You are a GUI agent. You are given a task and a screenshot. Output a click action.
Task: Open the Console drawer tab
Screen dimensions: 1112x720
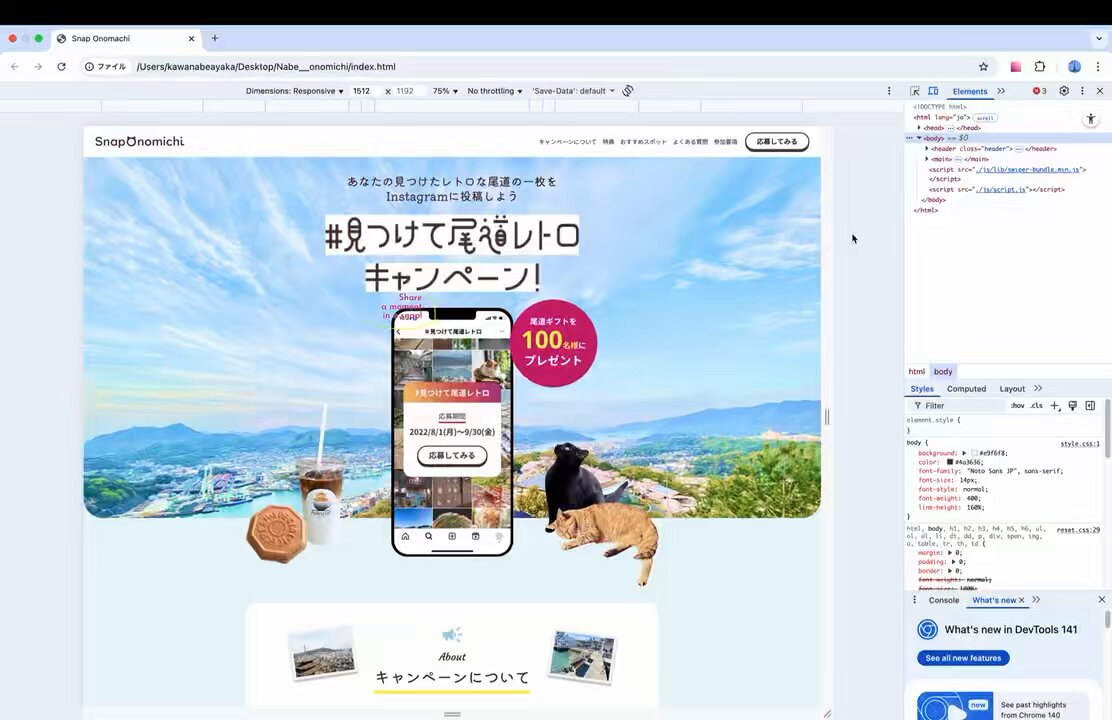coord(943,600)
